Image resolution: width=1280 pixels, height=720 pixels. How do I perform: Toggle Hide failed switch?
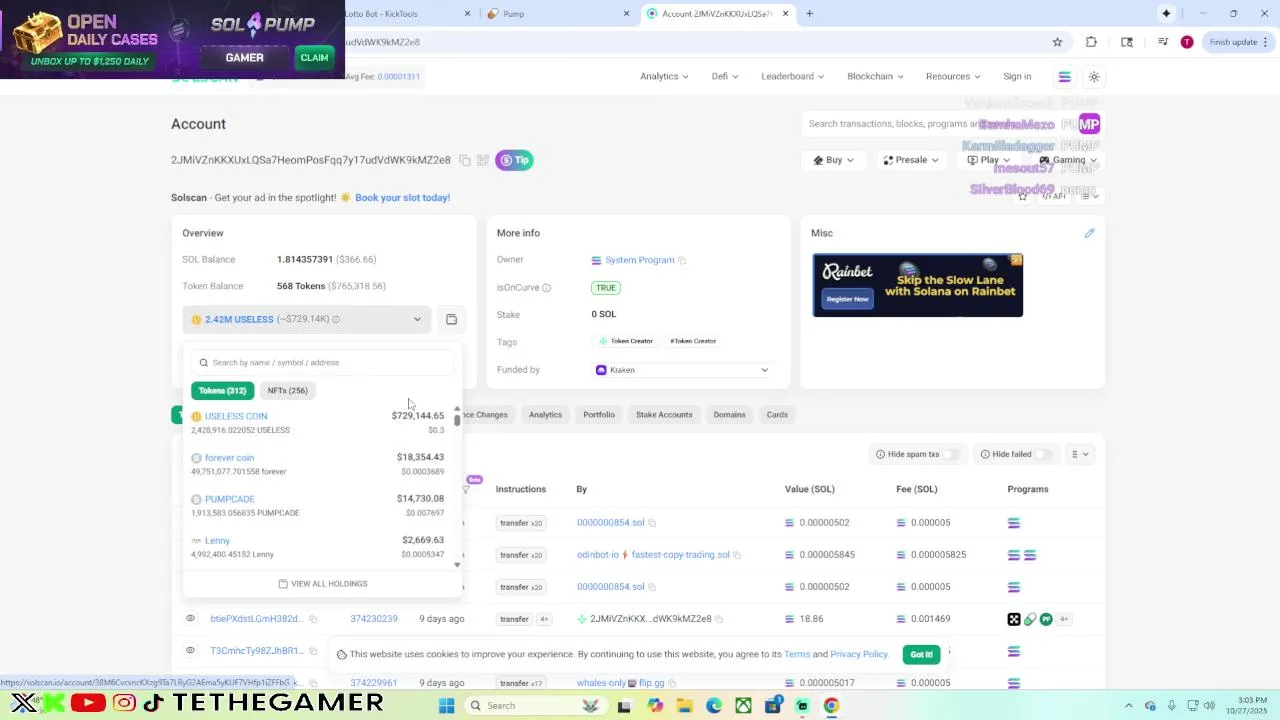pyautogui.click(x=1043, y=454)
